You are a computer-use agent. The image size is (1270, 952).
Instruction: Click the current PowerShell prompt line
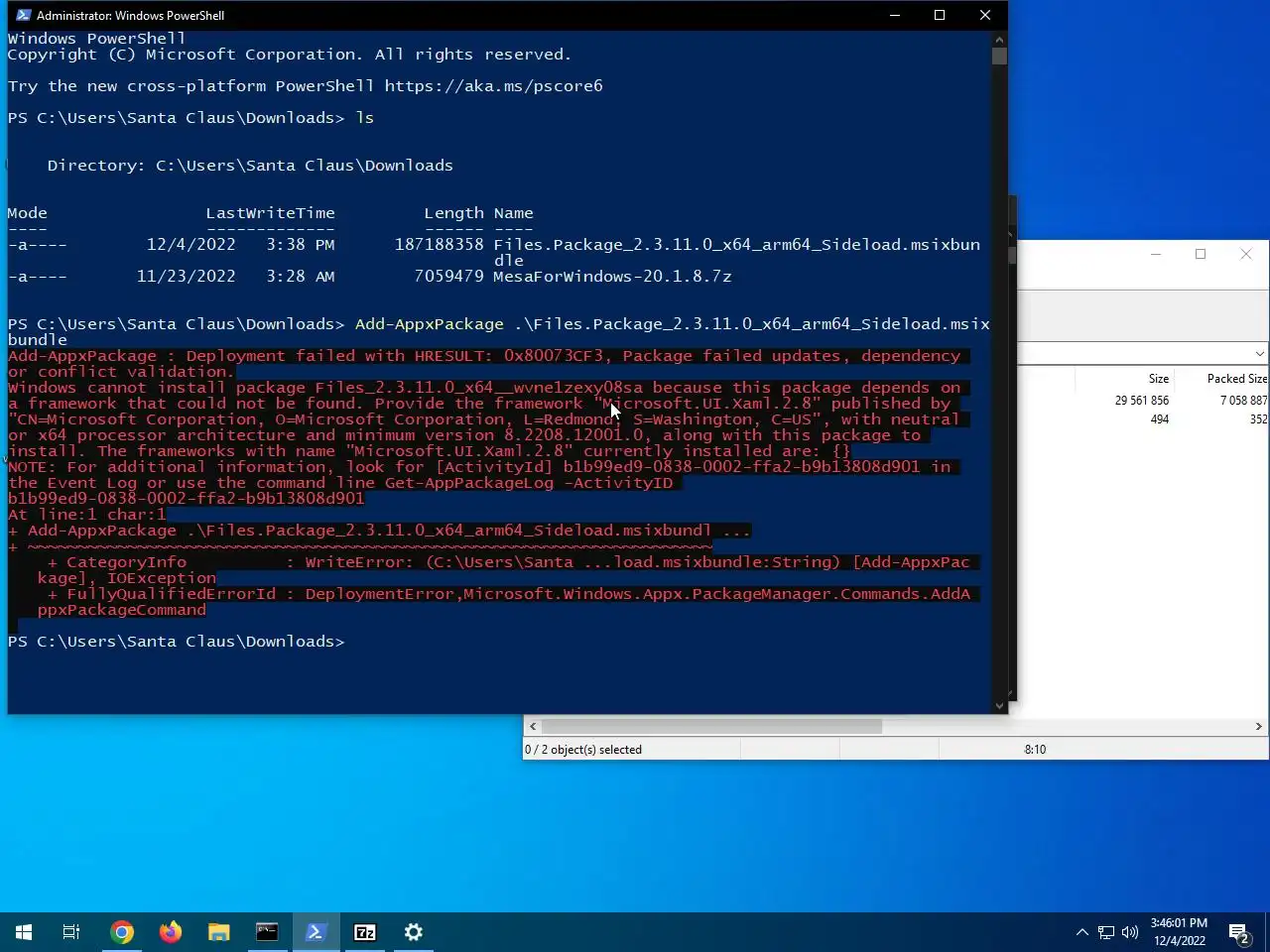coord(177,642)
